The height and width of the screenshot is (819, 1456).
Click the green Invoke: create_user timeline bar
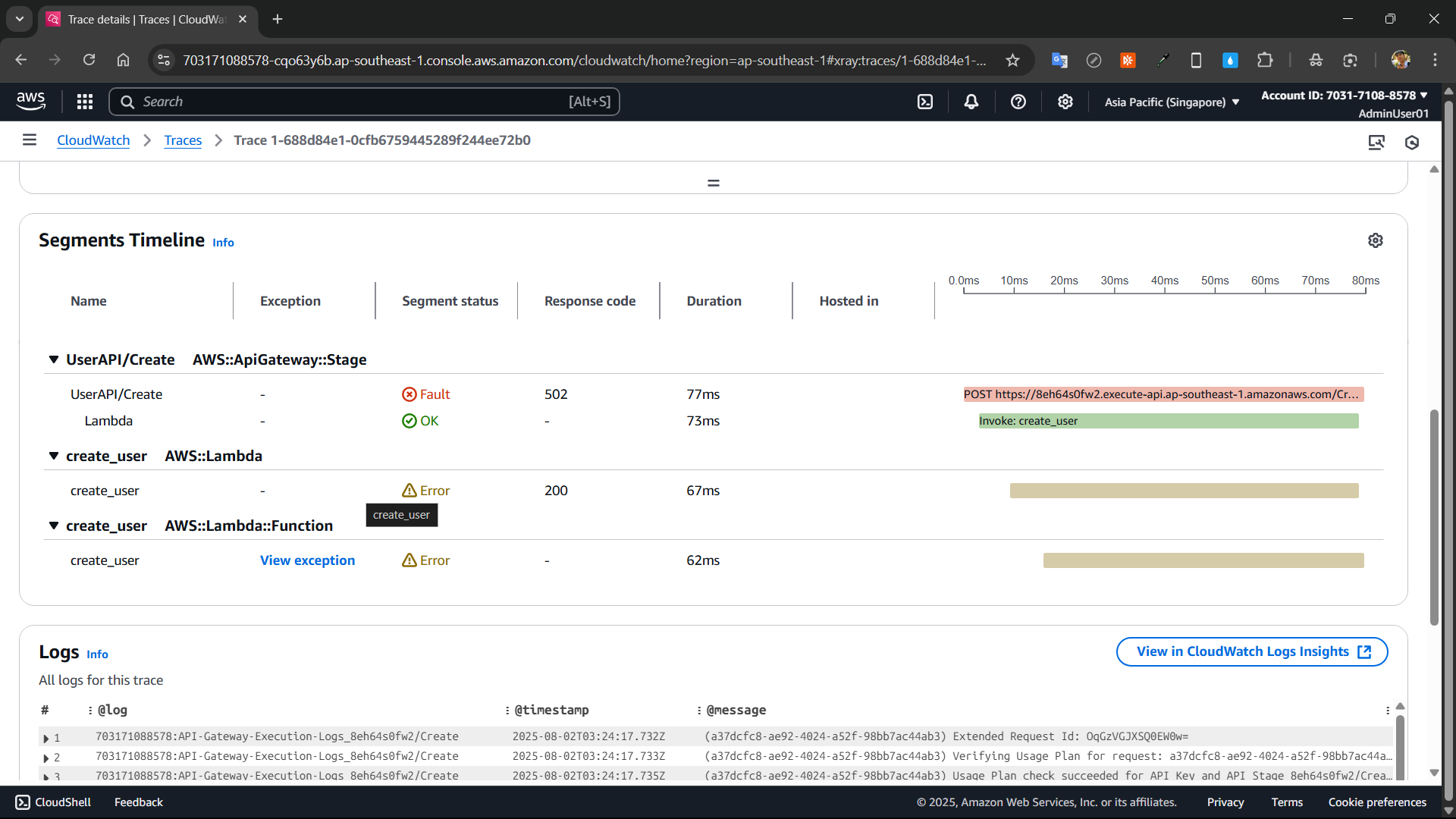1169,421
